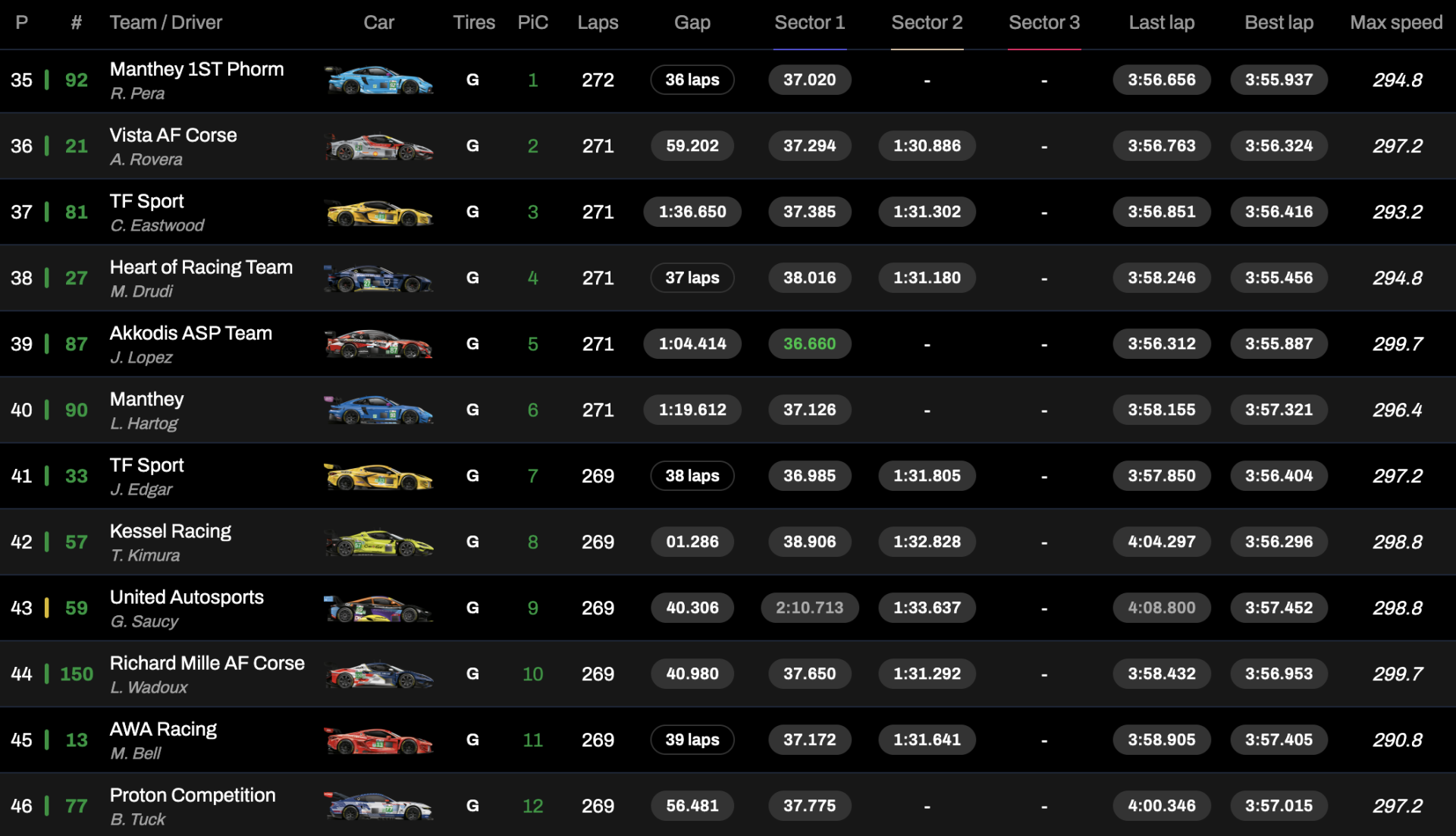Click the 4:04.297 last lap time
This screenshot has width=1456, height=836.
[x=1161, y=542]
